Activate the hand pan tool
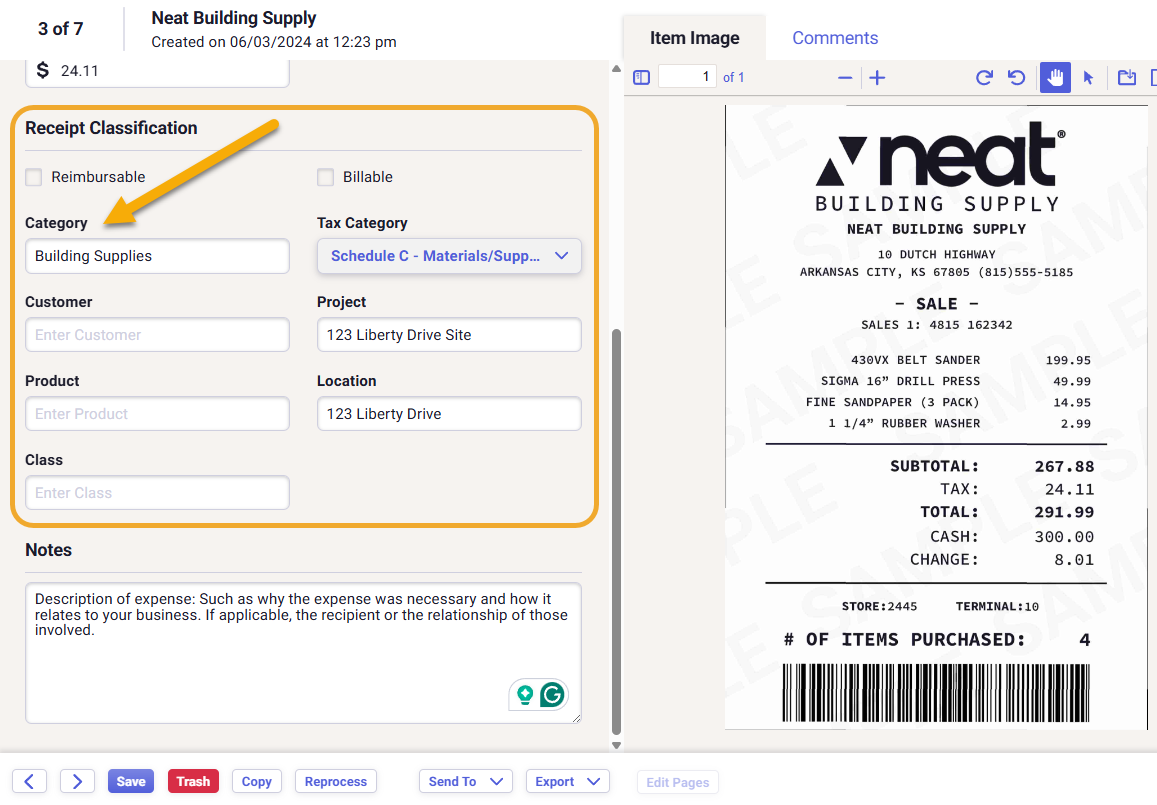Image resolution: width=1157 pixels, height=805 pixels. point(1054,78)
